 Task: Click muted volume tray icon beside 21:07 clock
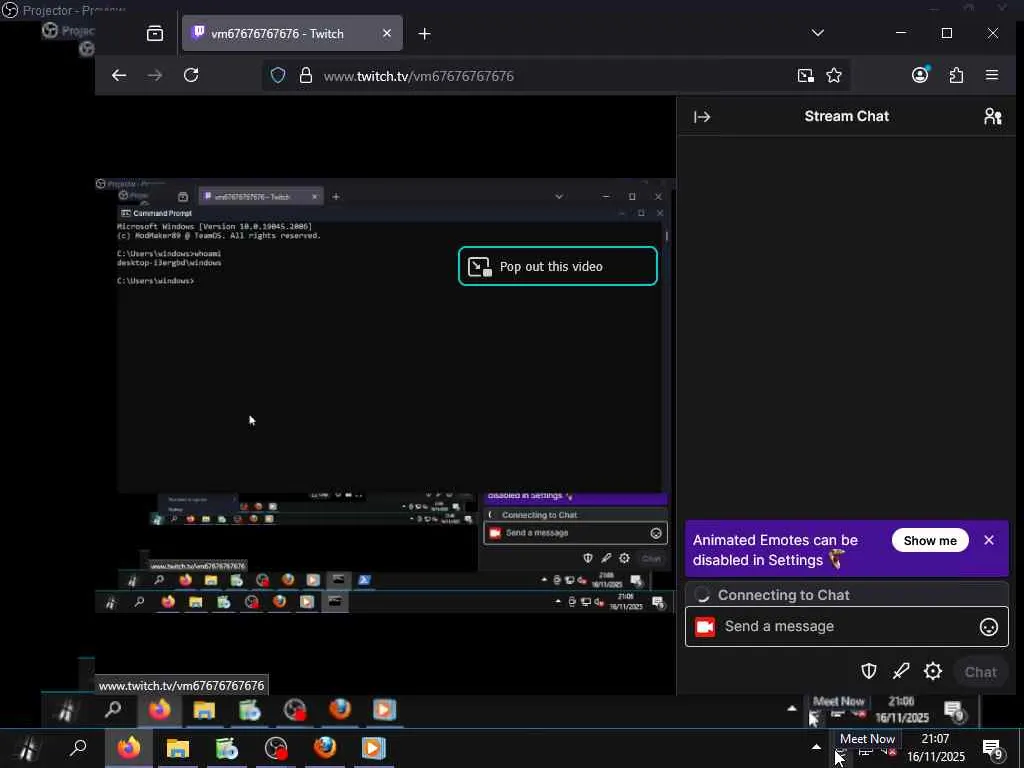click(x=888, y=752)
